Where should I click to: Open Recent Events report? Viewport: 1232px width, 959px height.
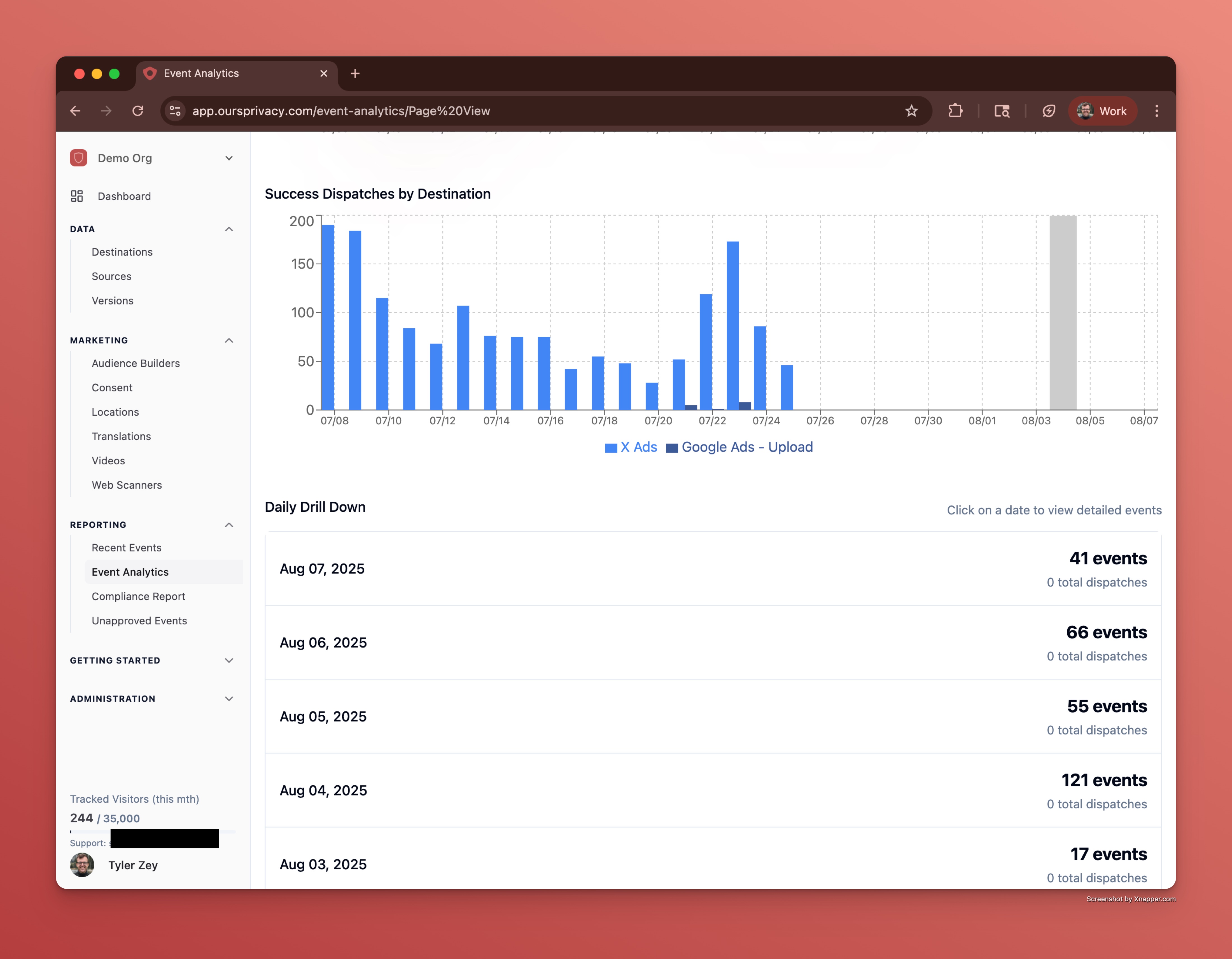tap(126, 547)
